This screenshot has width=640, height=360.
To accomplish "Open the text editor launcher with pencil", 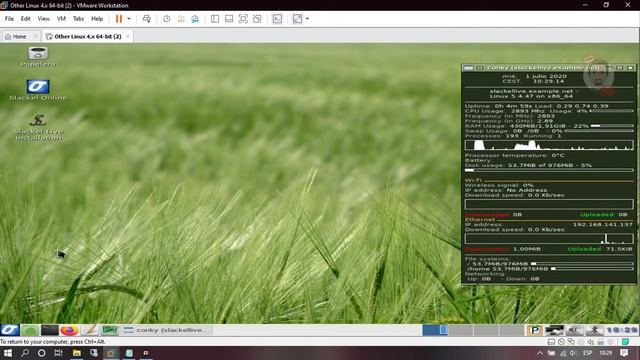I will tap(89, 330).
